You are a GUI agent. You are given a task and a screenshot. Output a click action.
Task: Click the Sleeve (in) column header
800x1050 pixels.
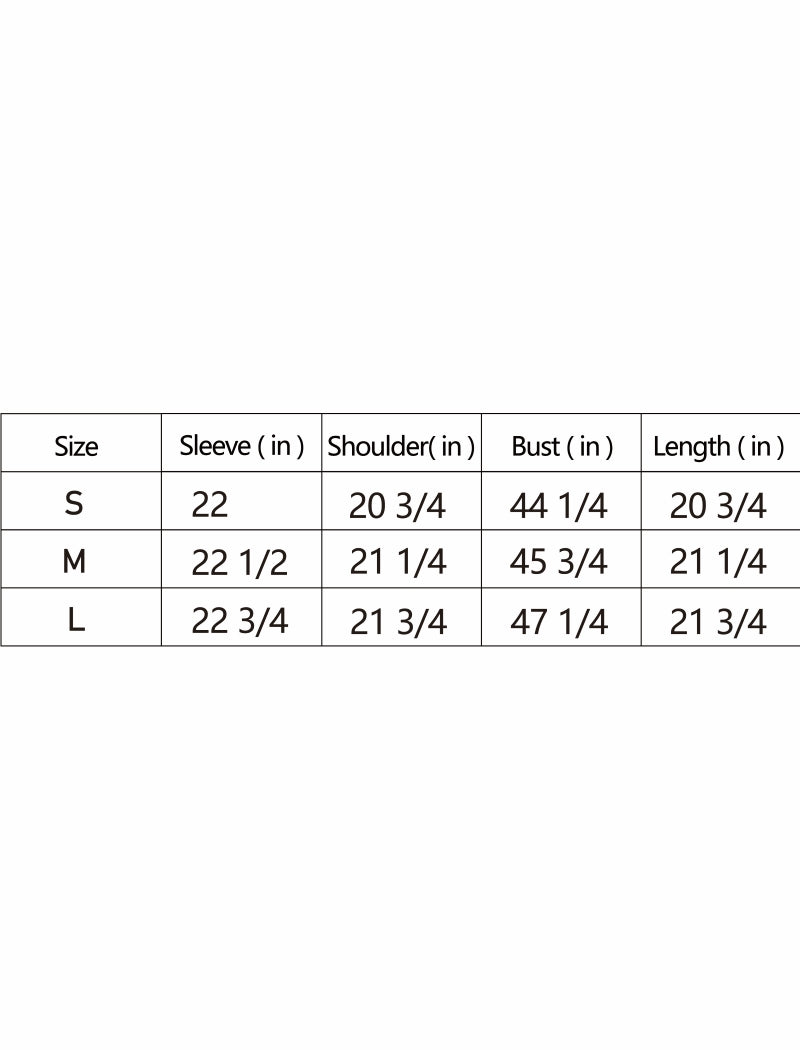click(x=241, y=446)
